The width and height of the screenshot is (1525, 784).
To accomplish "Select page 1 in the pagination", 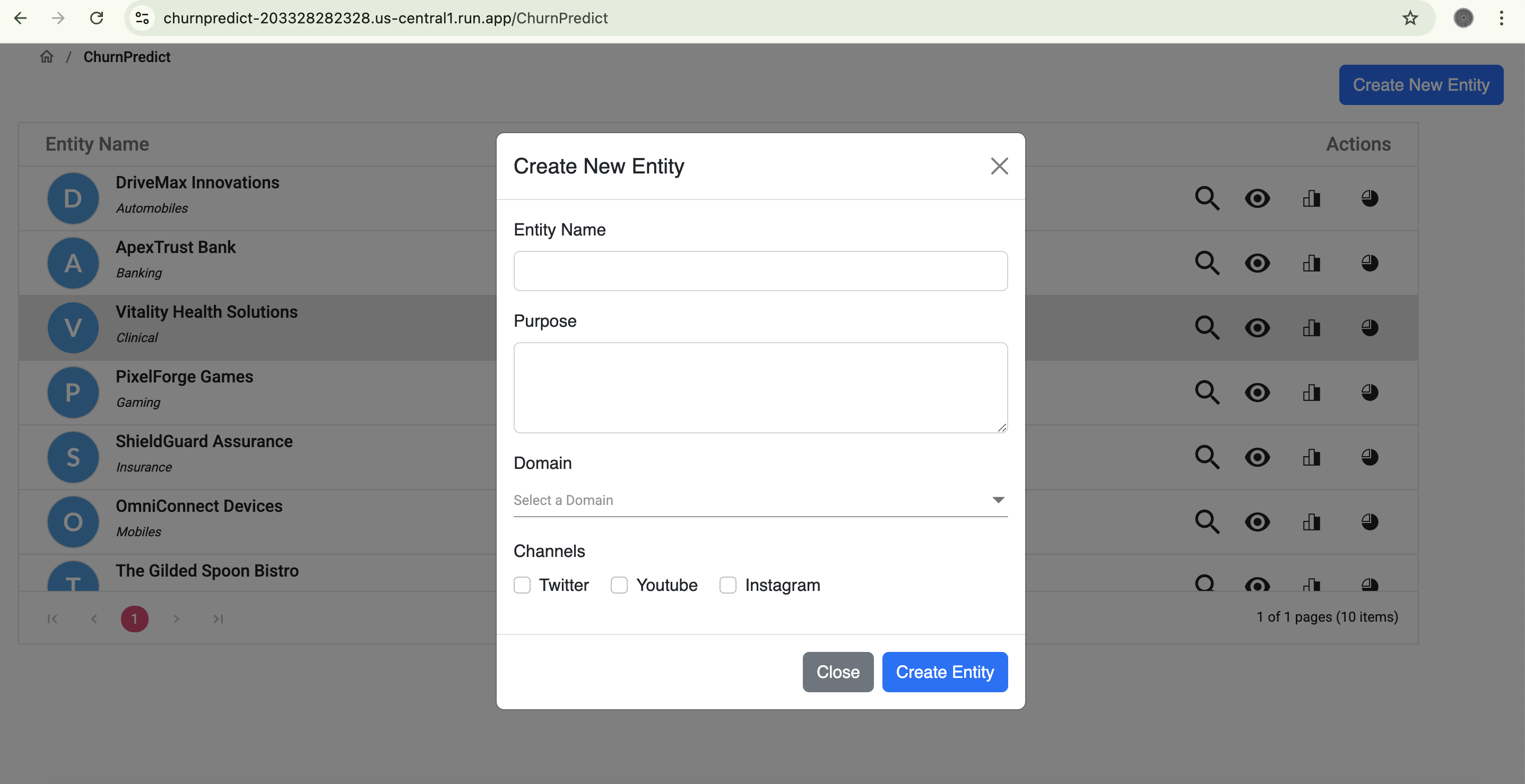I will click(134, 619).
